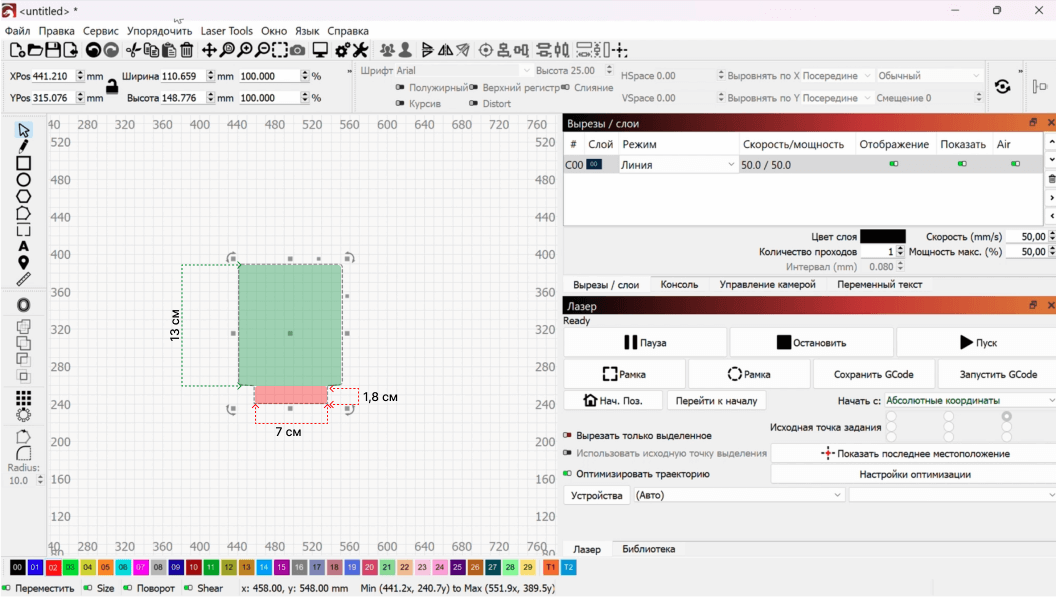Expand the "Начать с" coordinates dropdown
1056x597 pixels.
(x=968, y=401)
